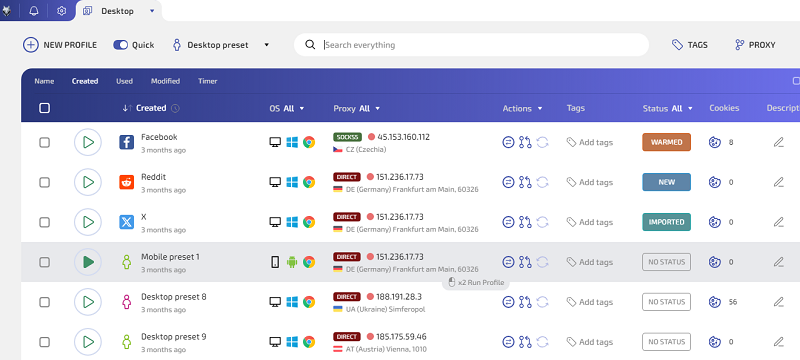
Task: Open the Proxy All filter dropdown
Action: pyautogui.click(x=357, y=108)
